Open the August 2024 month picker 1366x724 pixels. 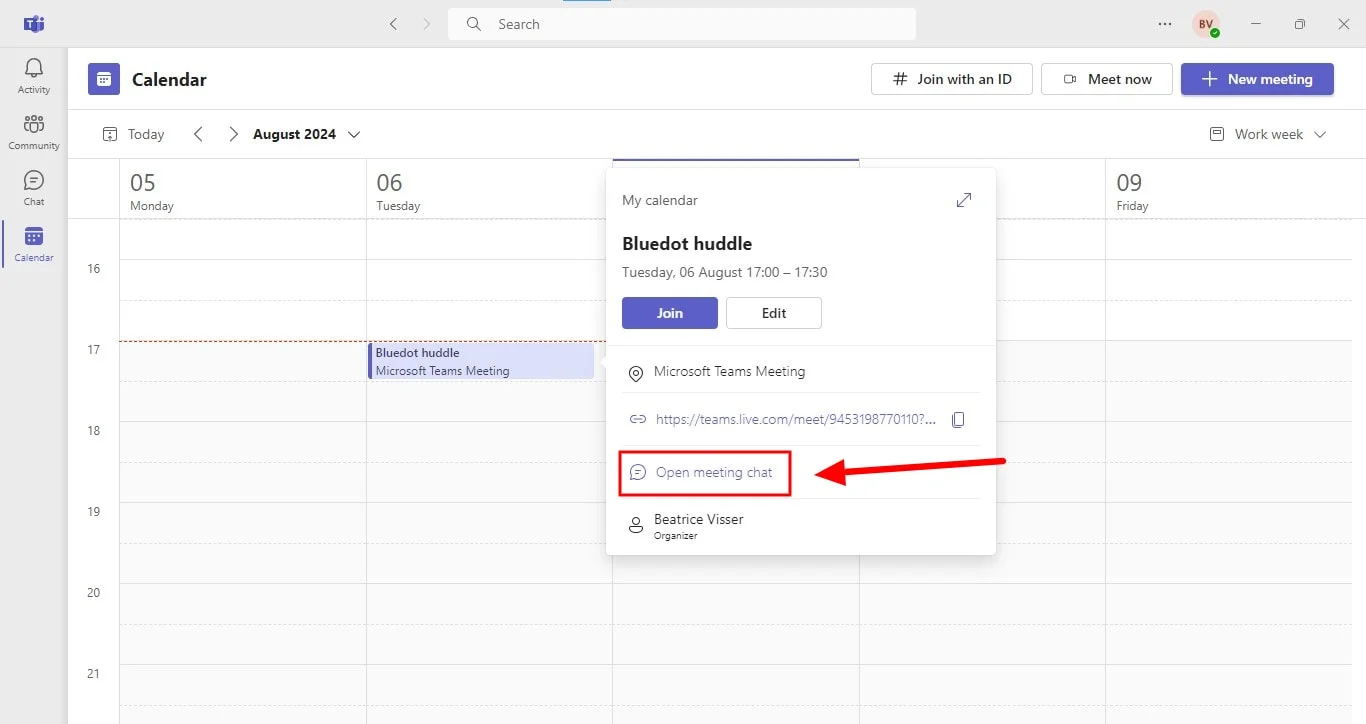pos(307,134)
